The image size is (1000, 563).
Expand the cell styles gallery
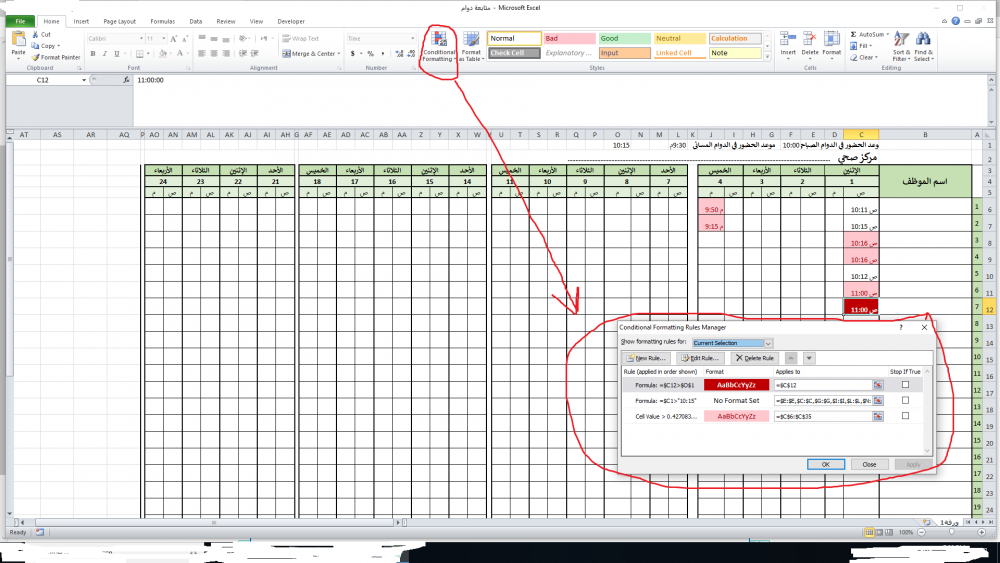767,57
